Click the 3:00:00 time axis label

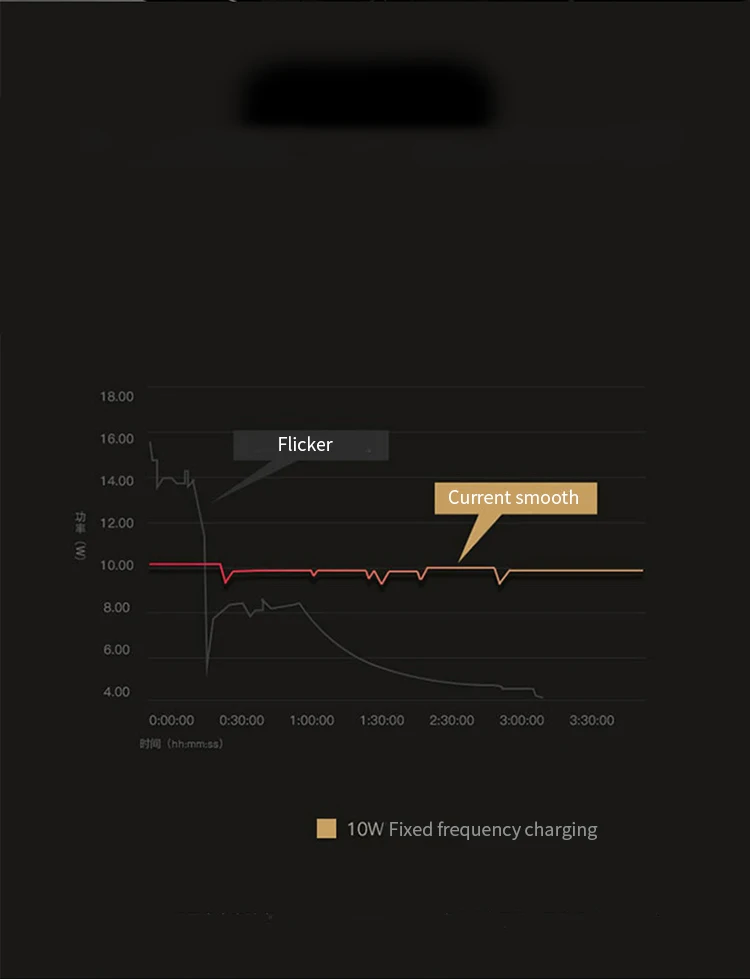521,720
